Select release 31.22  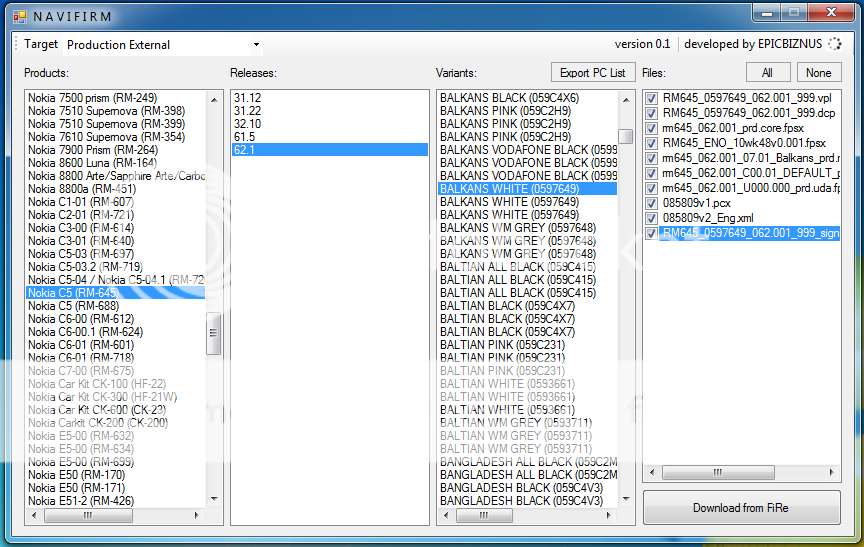pyautogui.click(x=330, y=111)
